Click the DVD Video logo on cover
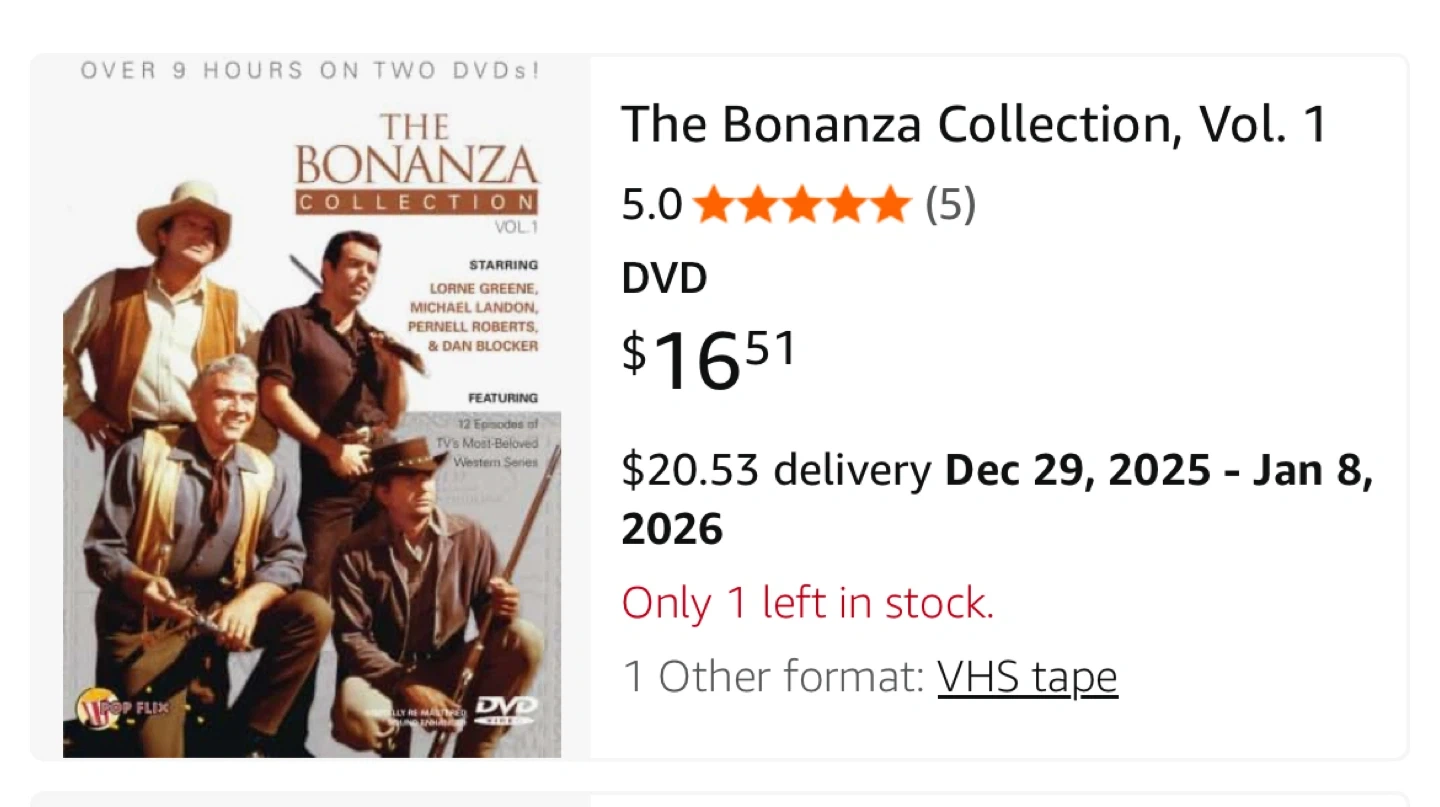 [x=505, y=708]
